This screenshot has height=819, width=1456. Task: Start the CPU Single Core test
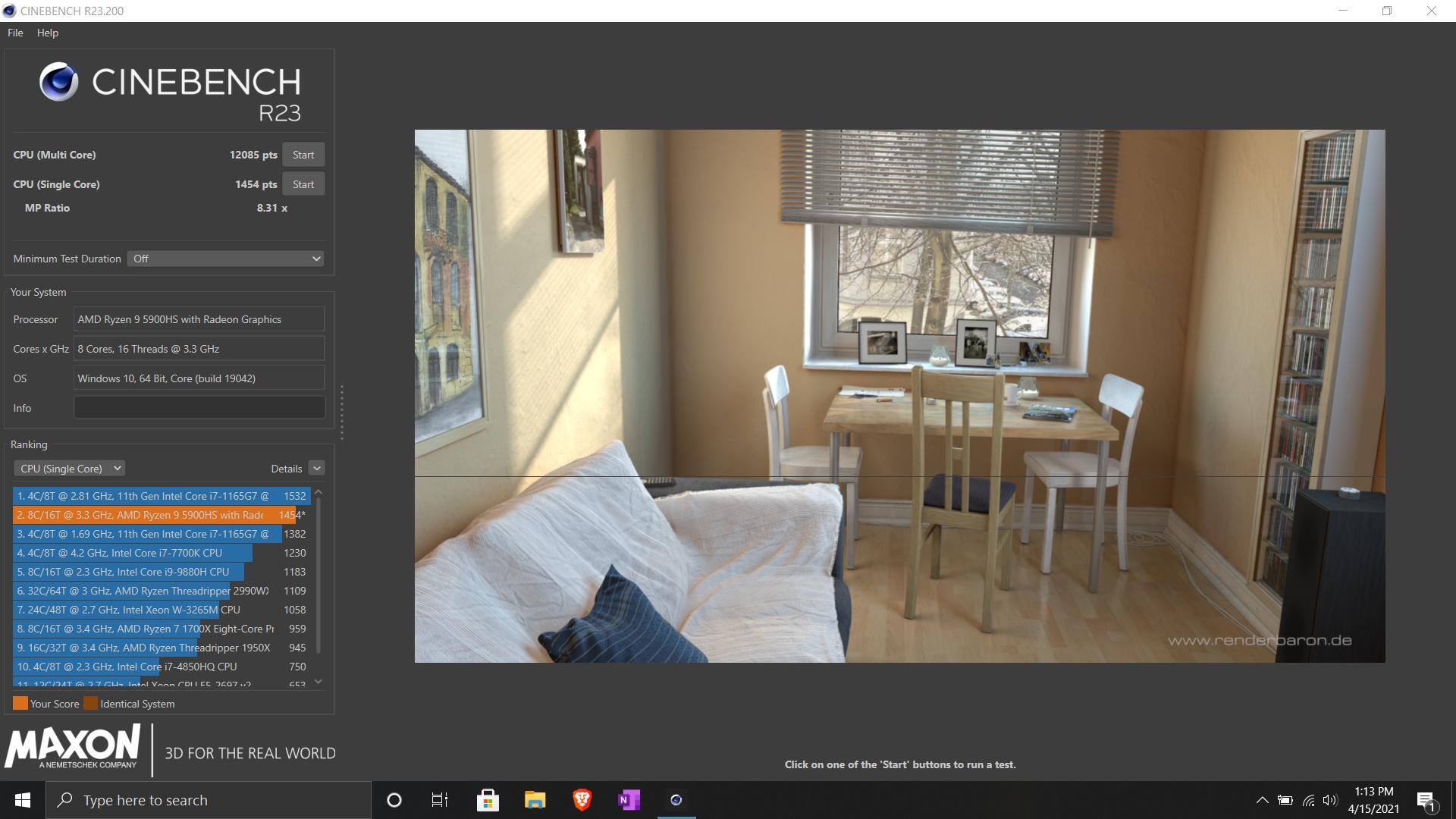[x=303, y=184]
